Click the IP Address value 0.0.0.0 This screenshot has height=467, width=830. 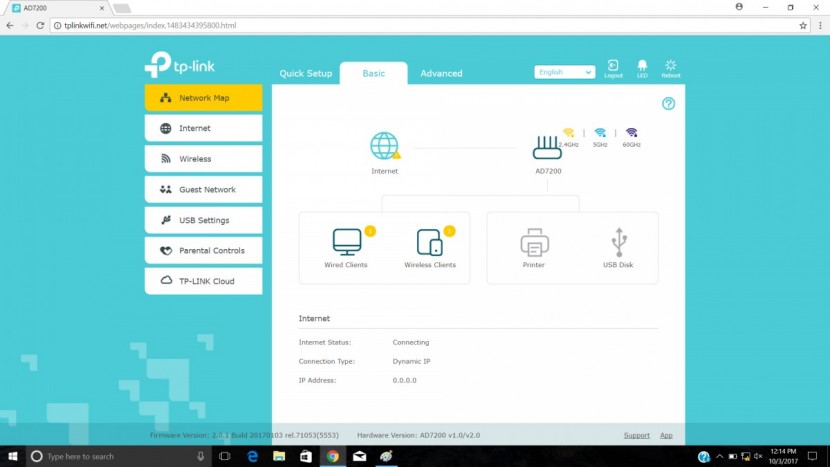pyautogui.click(x=404, y=380)
